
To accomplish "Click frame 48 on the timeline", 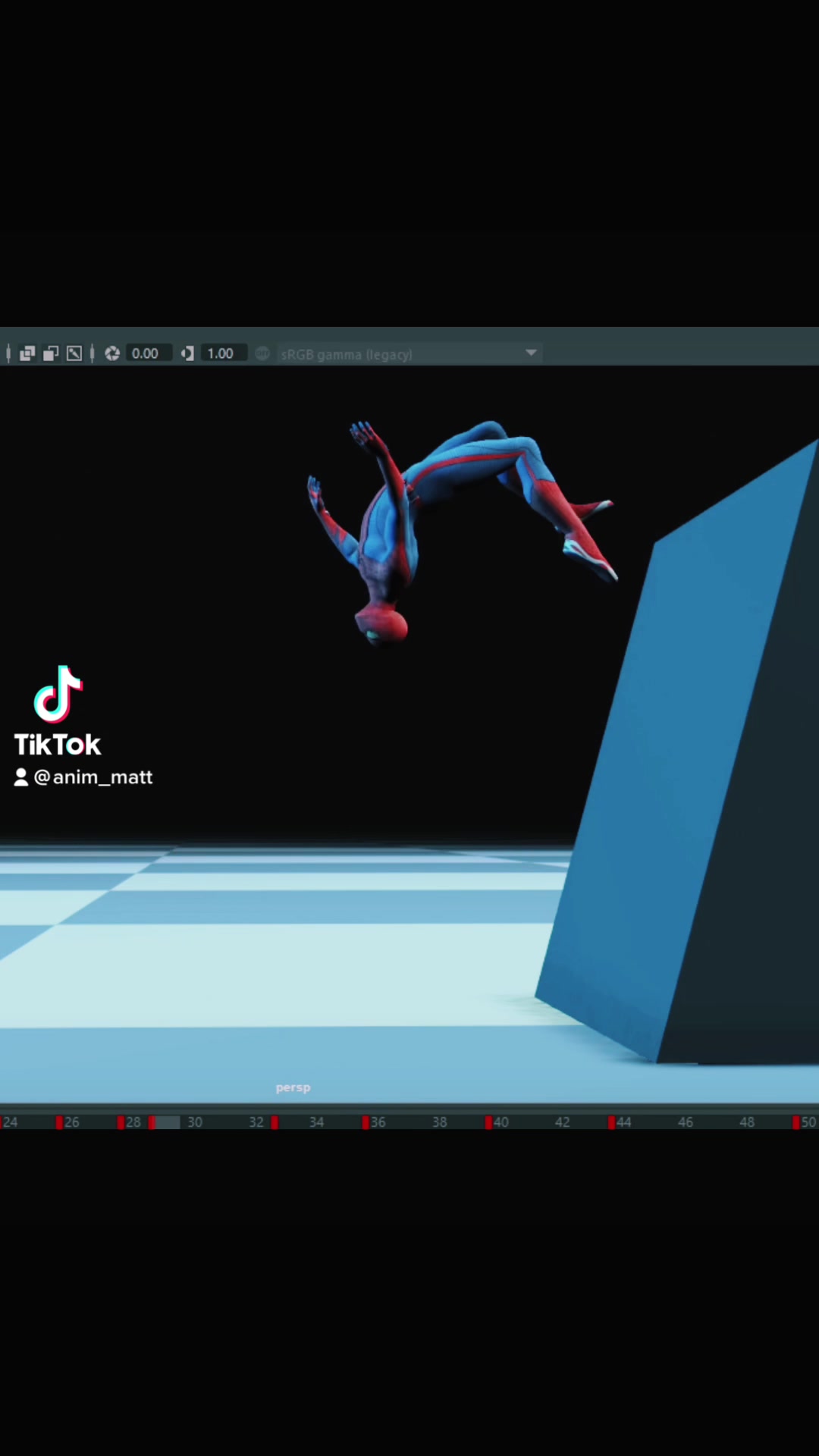I will coord(747,1122).
